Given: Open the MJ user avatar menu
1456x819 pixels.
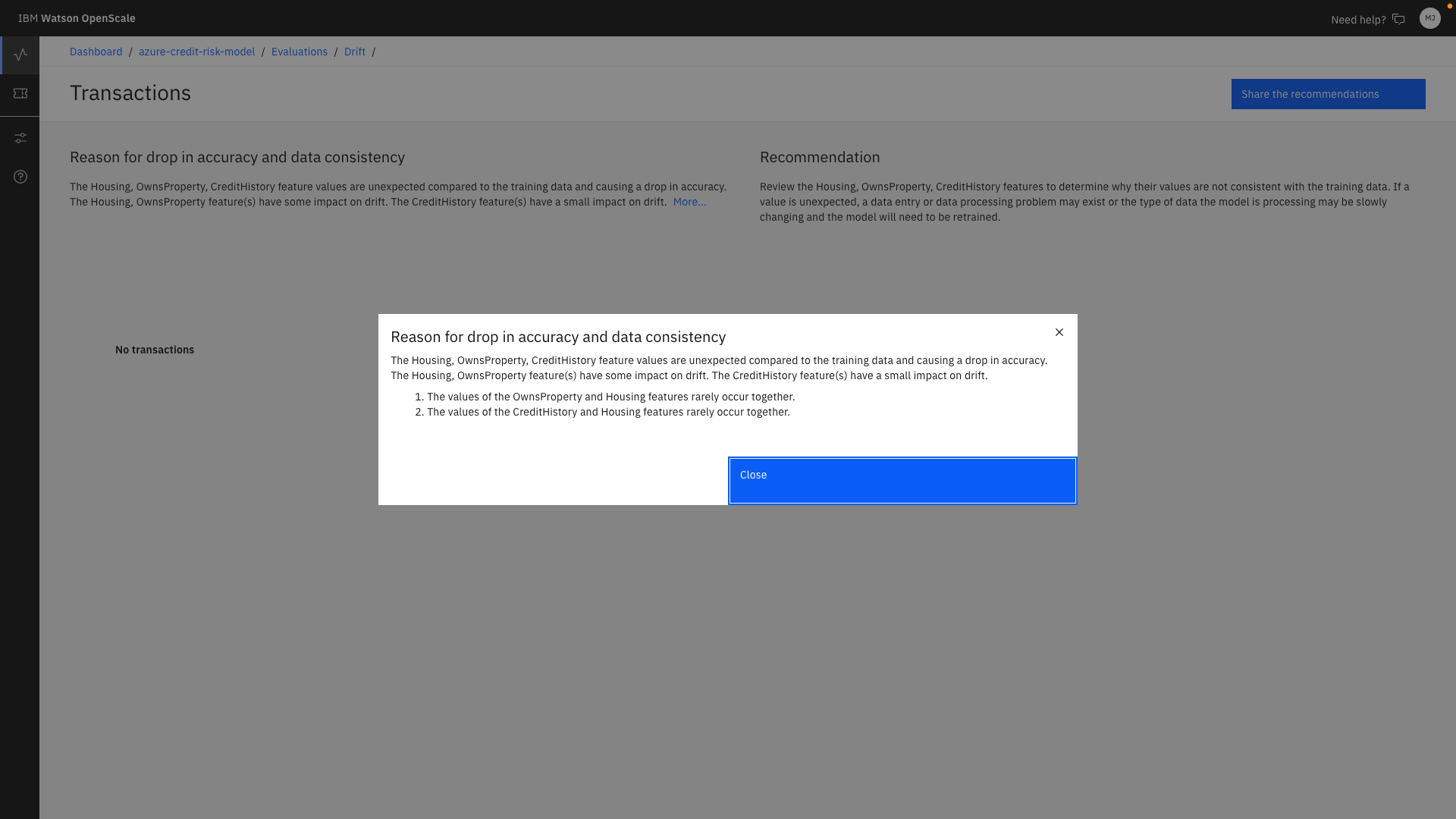Looking at the screenshot, I should [1429, 18].
